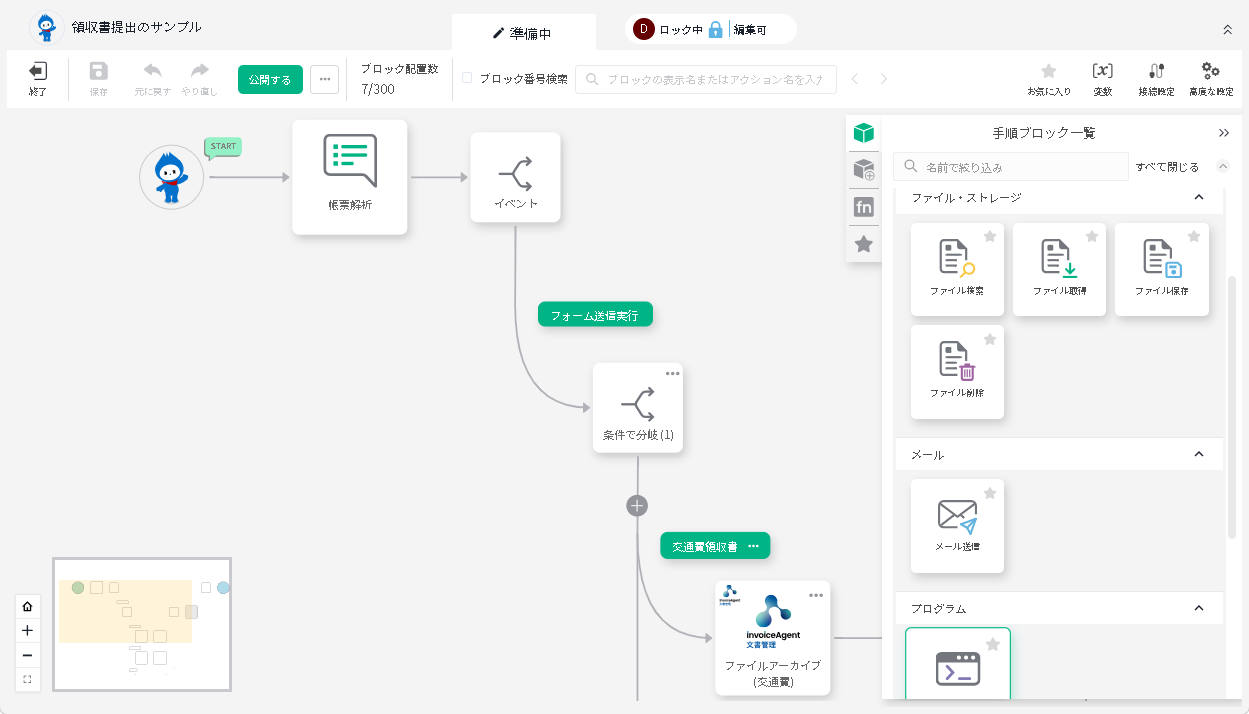
Task: Select the ファイル削除 block
Action: point(957,370)
